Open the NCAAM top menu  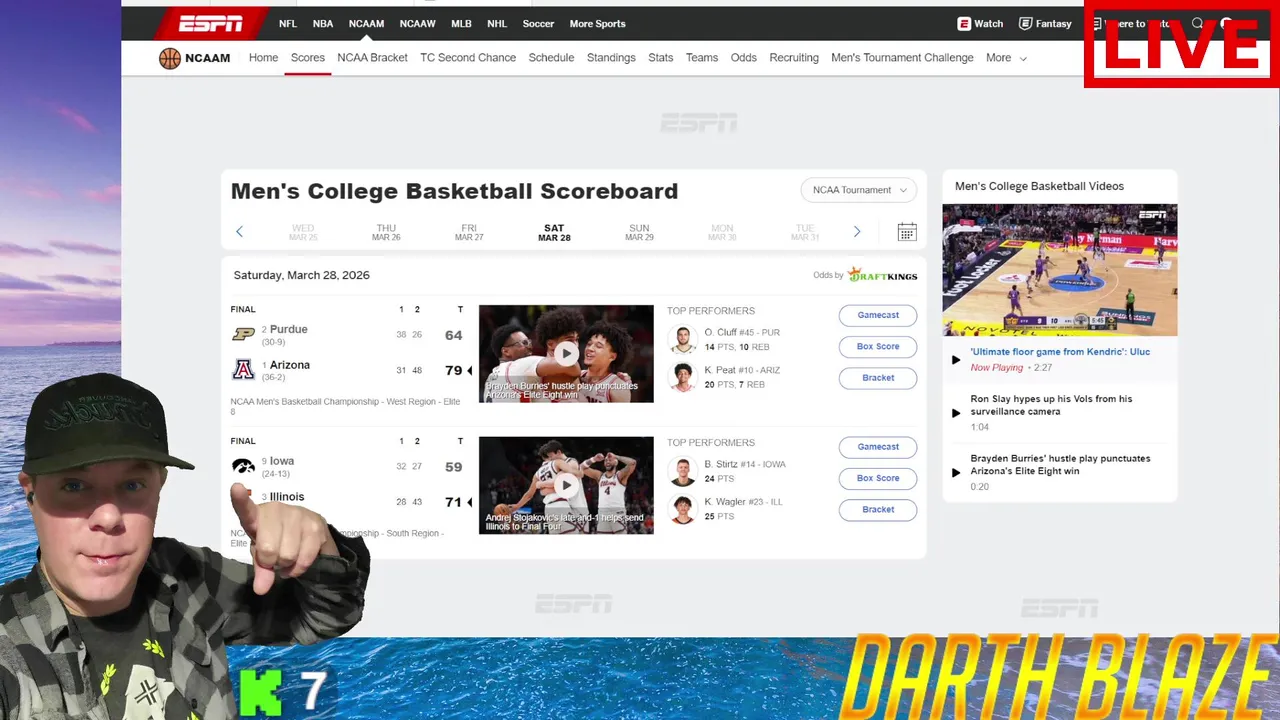click(x=366, y=24)
